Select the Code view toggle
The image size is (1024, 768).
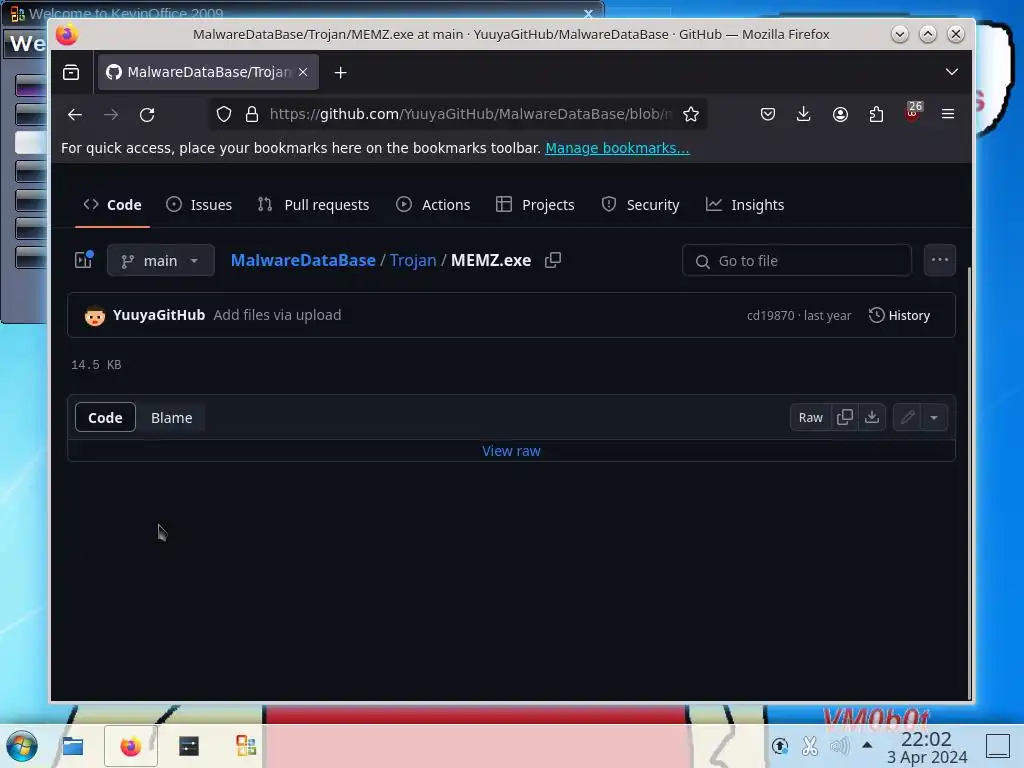point(105,417)
